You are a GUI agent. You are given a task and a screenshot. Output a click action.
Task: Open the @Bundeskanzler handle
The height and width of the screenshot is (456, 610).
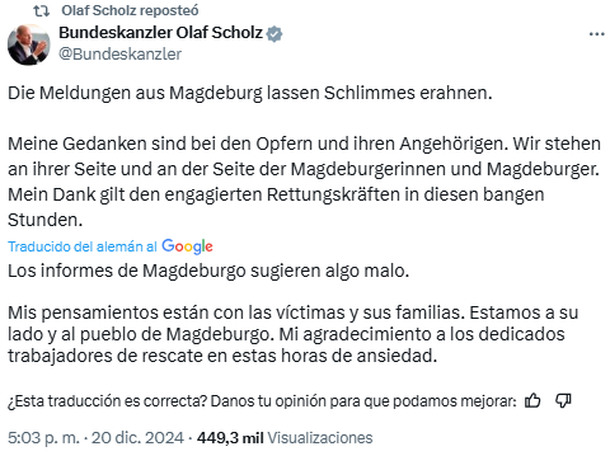tap(121, 54)
